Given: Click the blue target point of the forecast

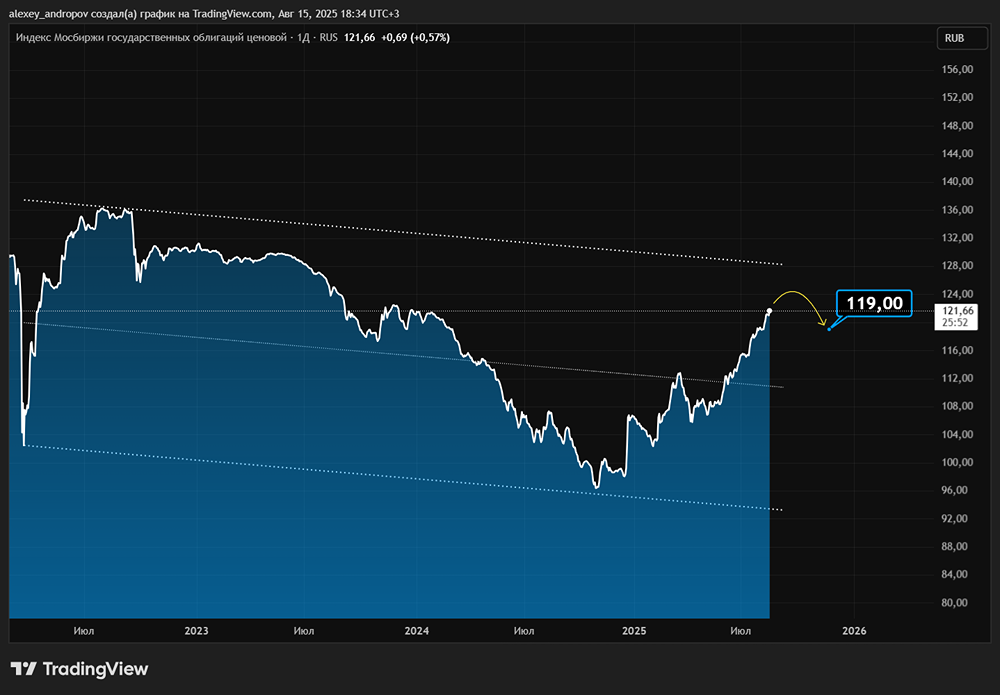Looking at the screenshot, I should (829, 329).
